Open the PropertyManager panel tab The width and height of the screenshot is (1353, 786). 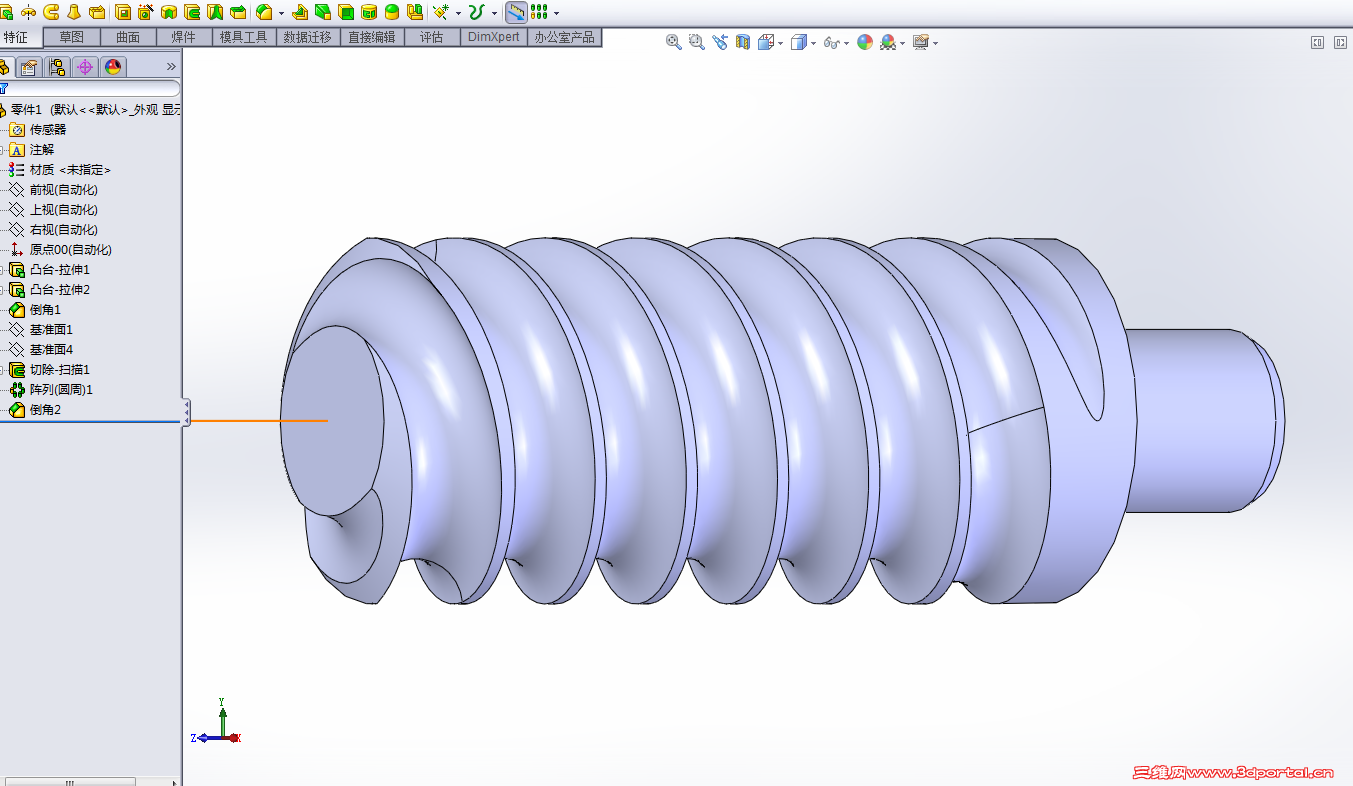29,67
